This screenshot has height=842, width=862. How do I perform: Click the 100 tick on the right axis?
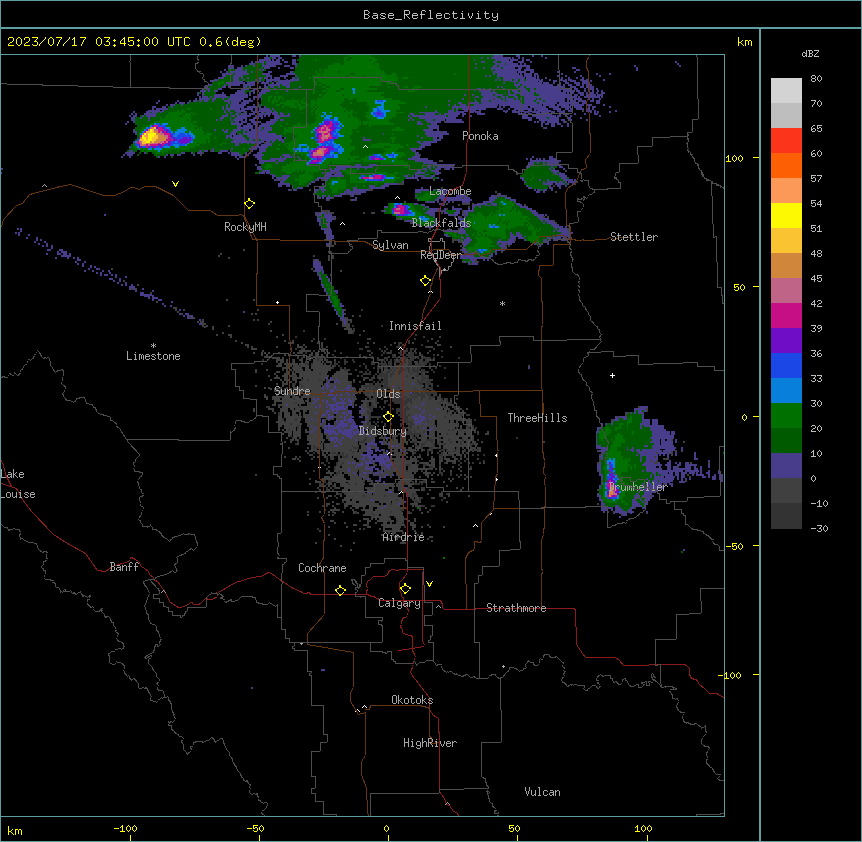coord(734,158)
